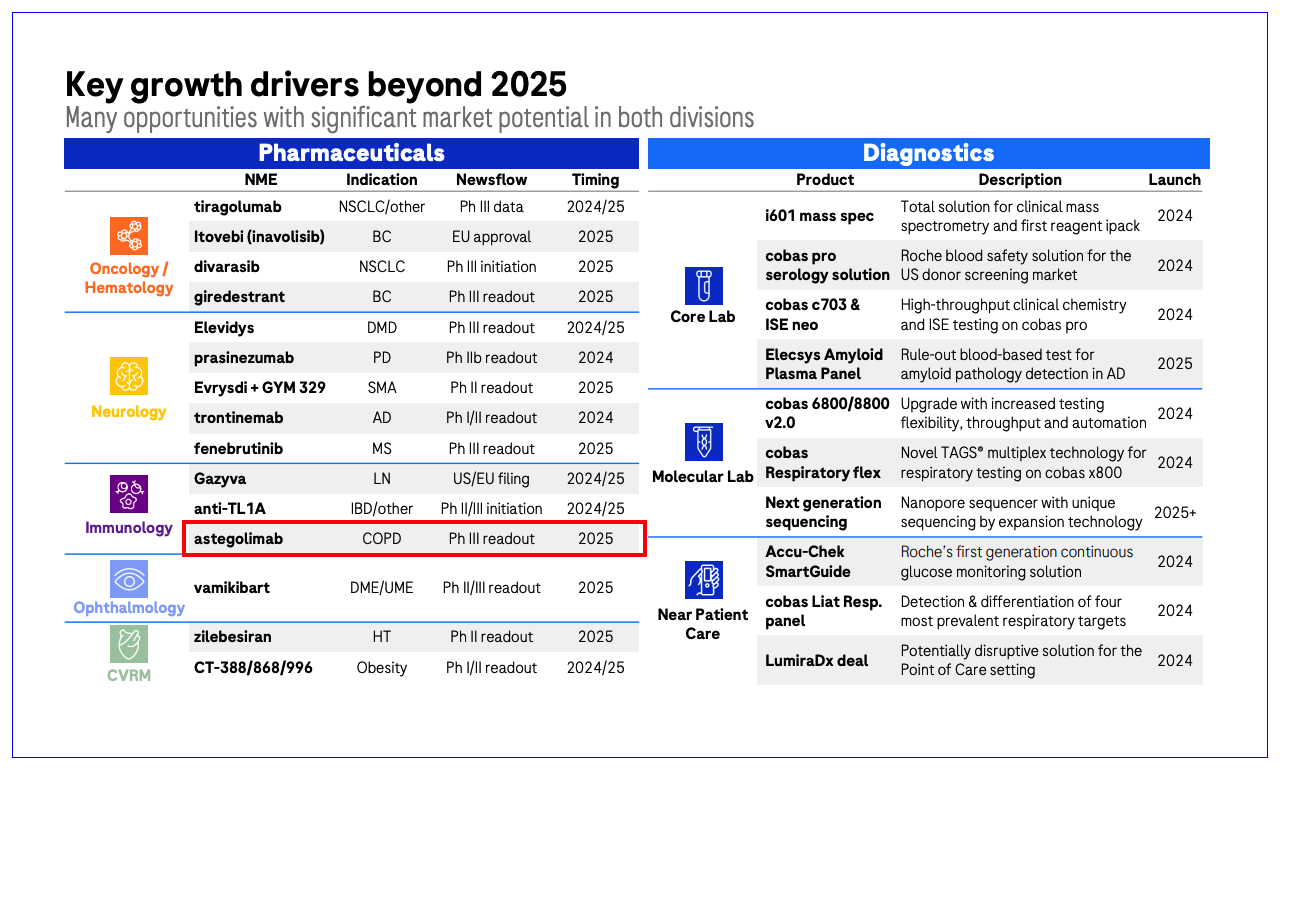Screen dimensions: 1300x900
Task: Click the Timing column header
Action: (595, 180)
